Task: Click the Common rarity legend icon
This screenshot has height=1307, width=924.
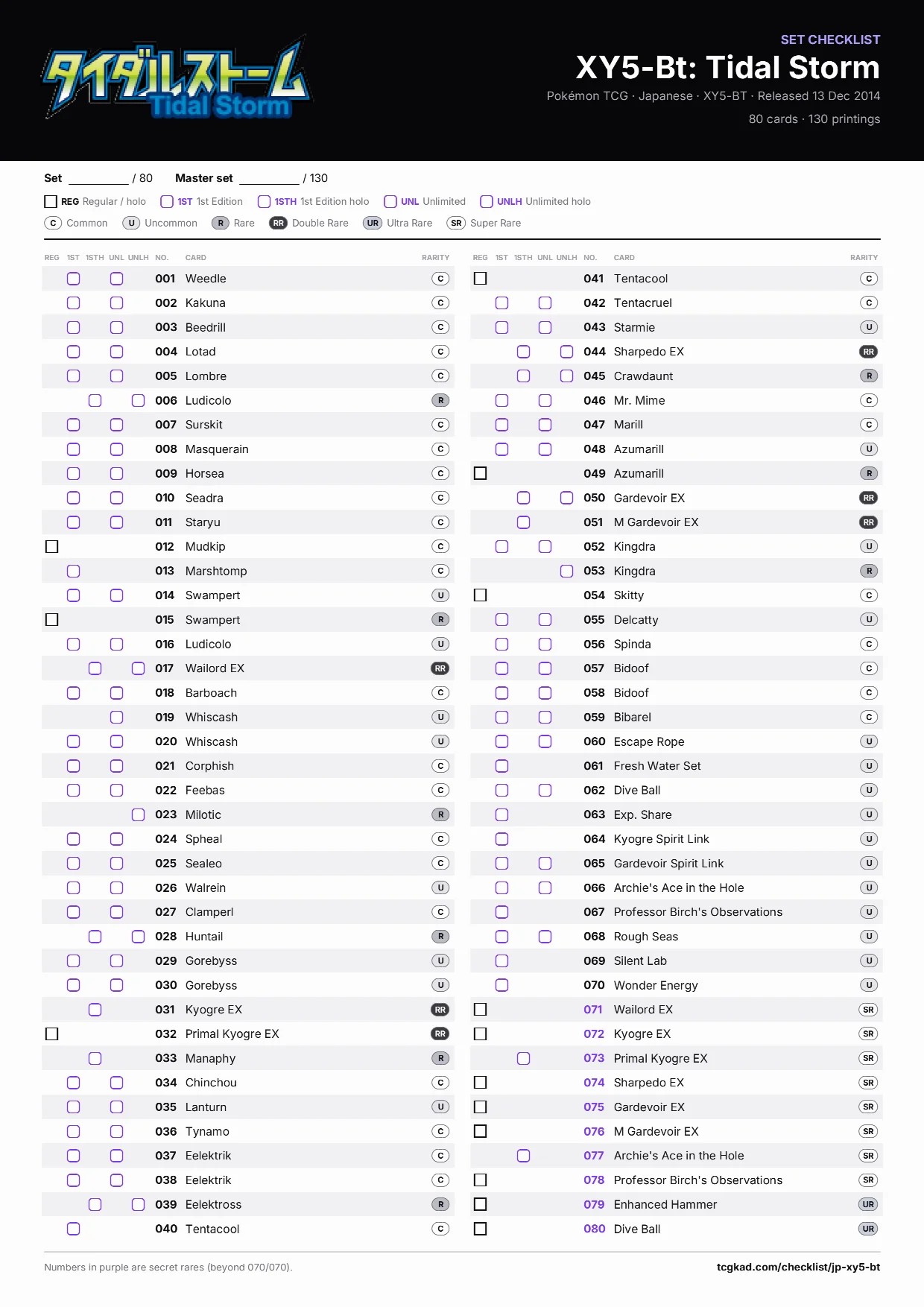Action: tap(53, 223)
